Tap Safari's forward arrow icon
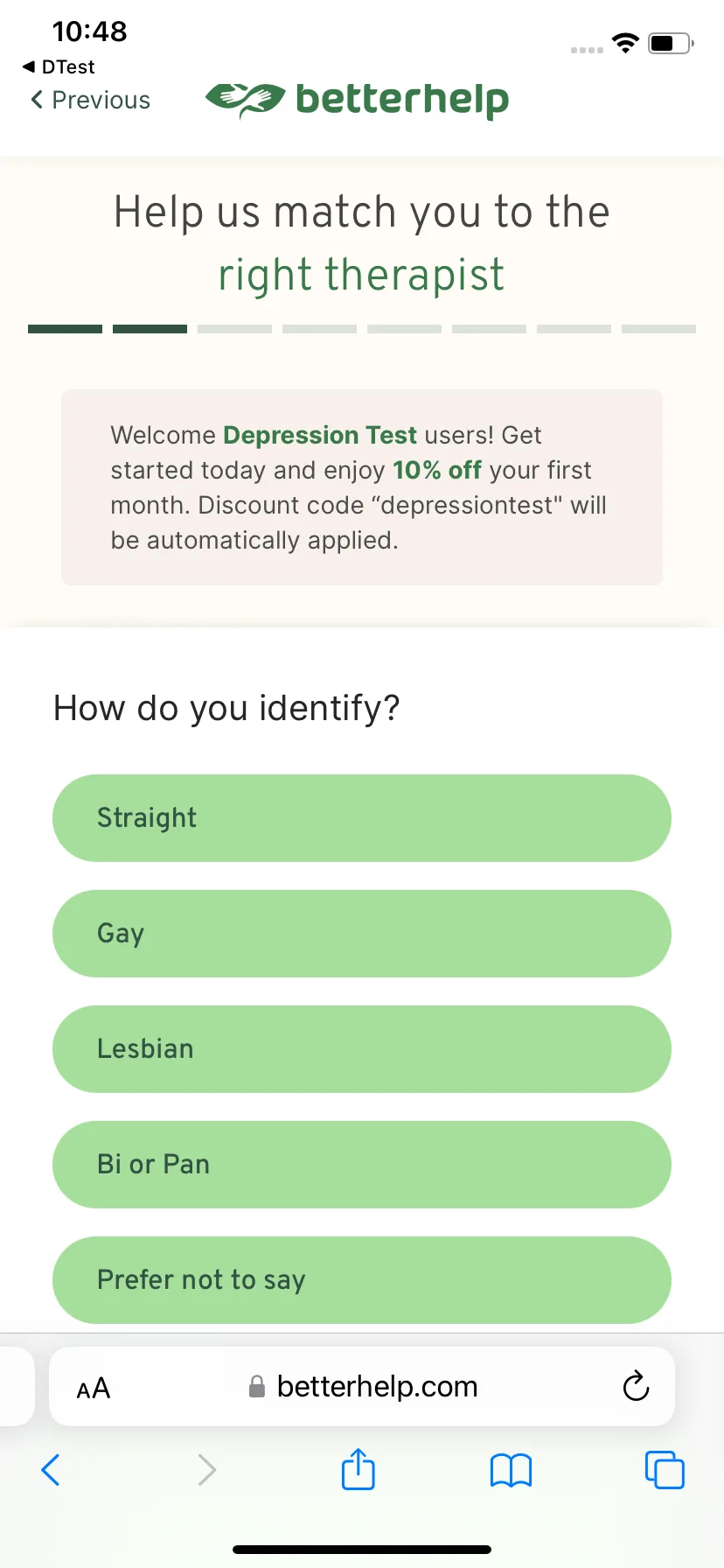The width and height of the screenshot is (724, 1568). (x=206, y=1470)
